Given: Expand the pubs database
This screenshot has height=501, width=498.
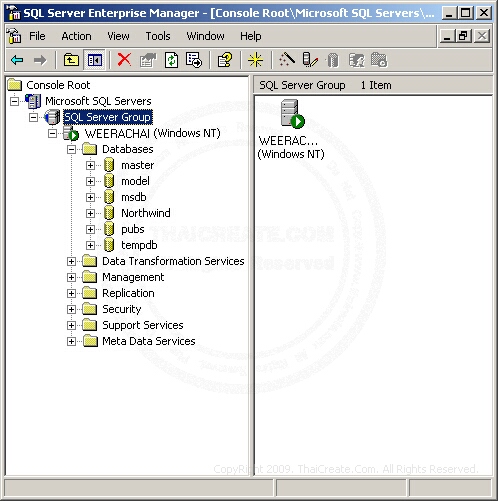Looking at the screenshot, I should tap(90, 229).
